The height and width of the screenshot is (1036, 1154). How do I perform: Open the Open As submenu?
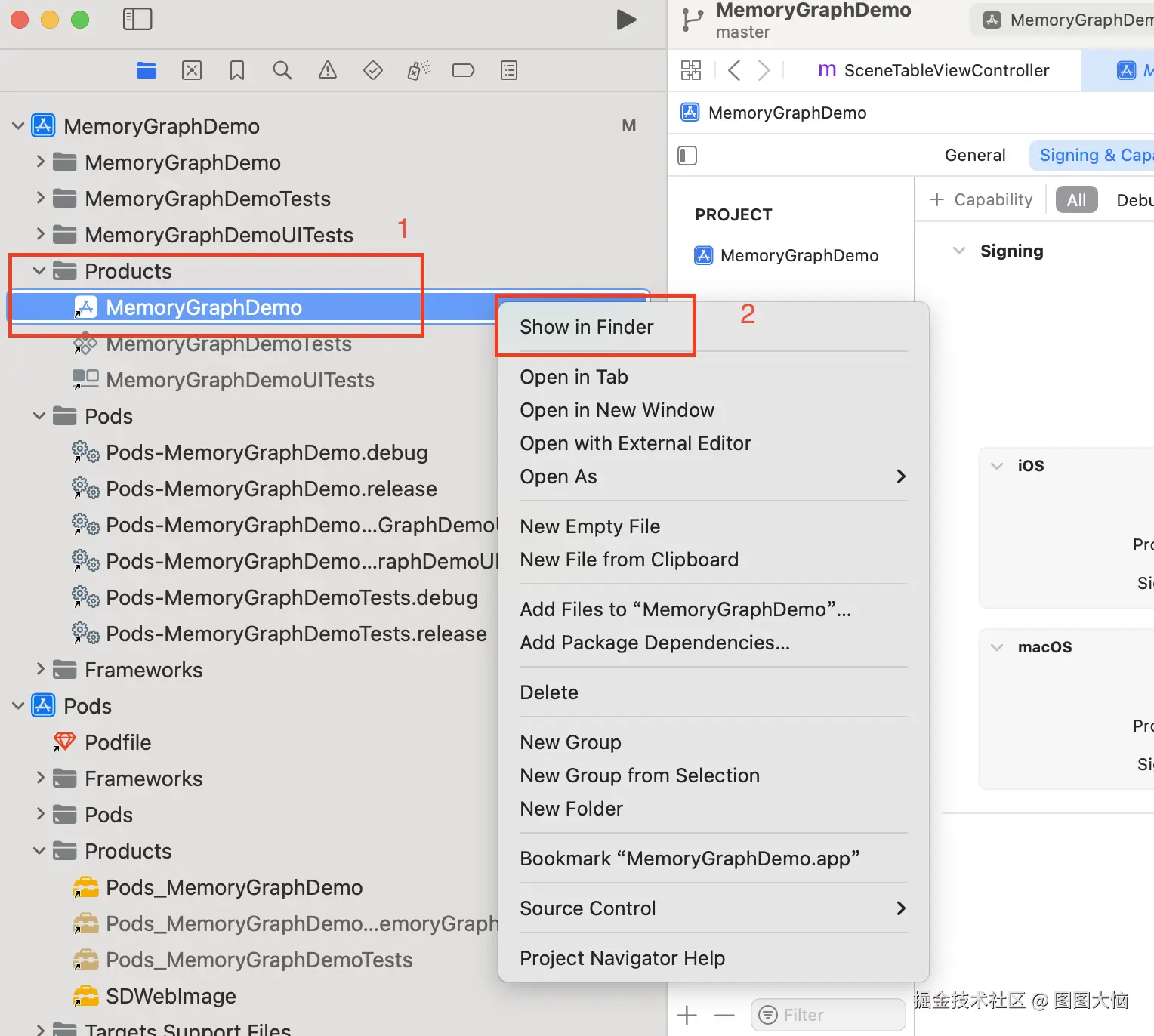click(713, 476)
